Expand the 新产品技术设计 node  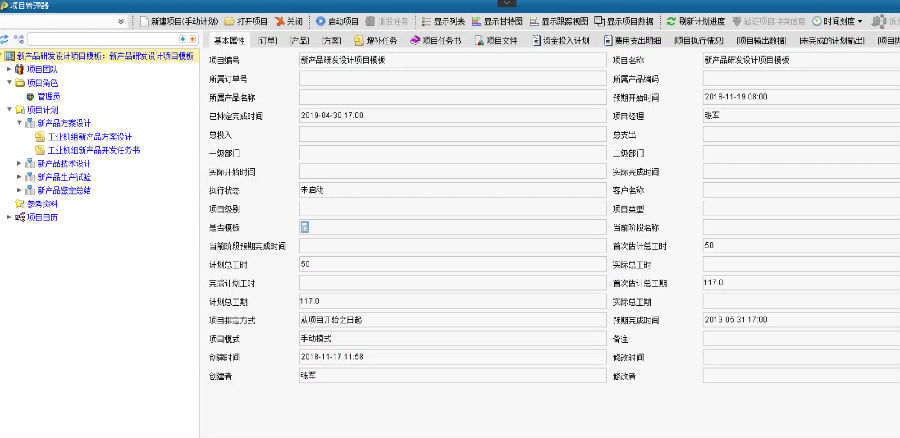pyautogui.click(x=19, y=164)
